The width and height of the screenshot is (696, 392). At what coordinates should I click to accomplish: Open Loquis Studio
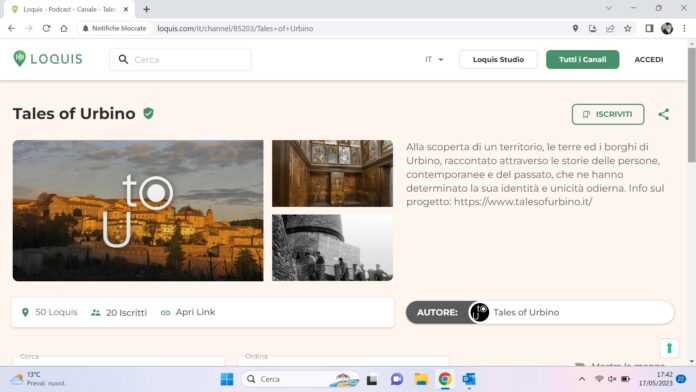pos(498,59)
